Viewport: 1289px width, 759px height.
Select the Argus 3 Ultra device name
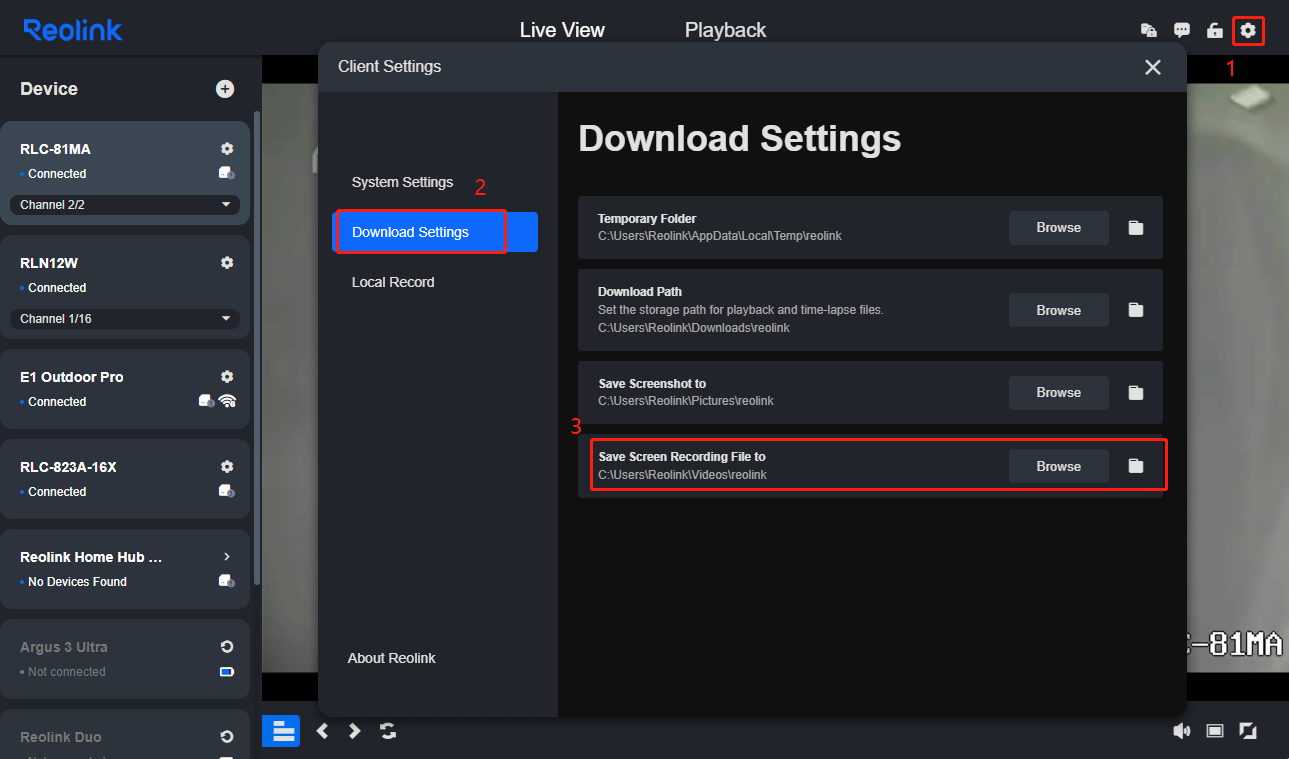[x=64, y=647]
